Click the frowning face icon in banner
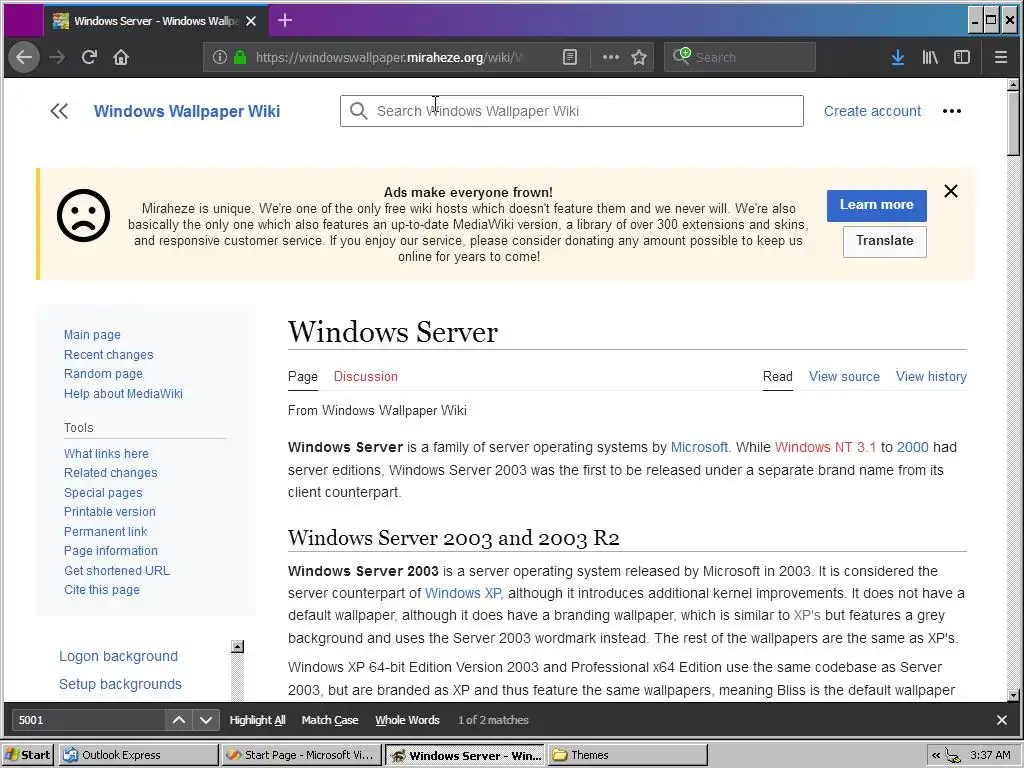Viewport: 1024px width, 768px height. 84,216
